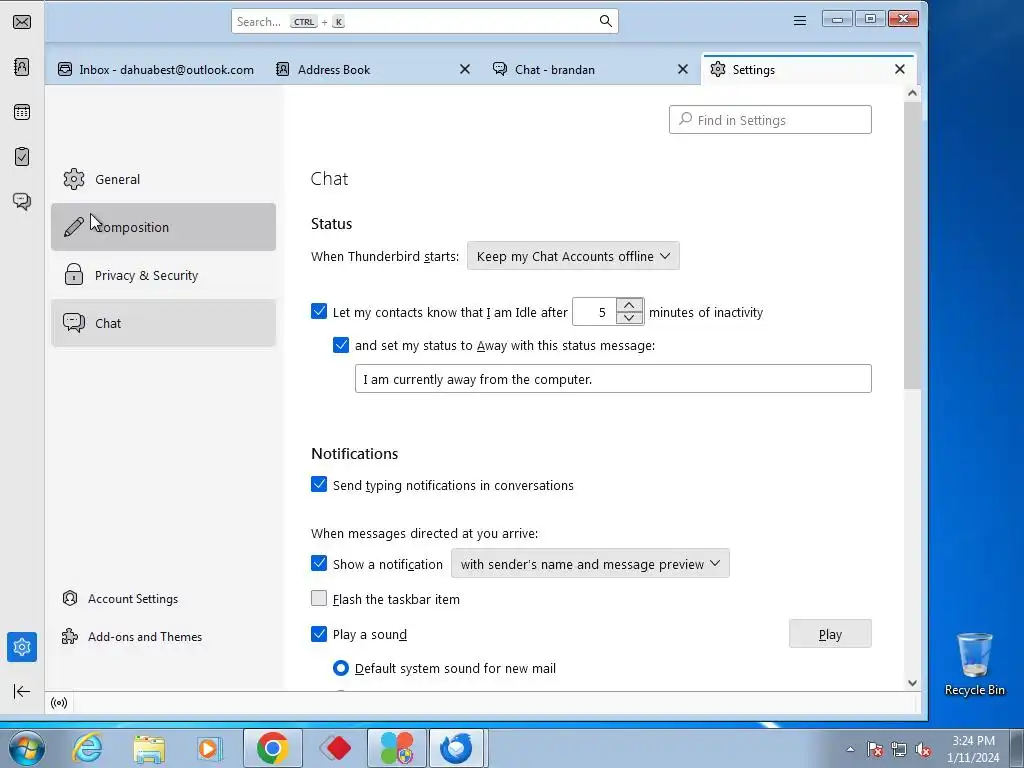Click the settings vertical scrollbar thumb

click(912, 246)
